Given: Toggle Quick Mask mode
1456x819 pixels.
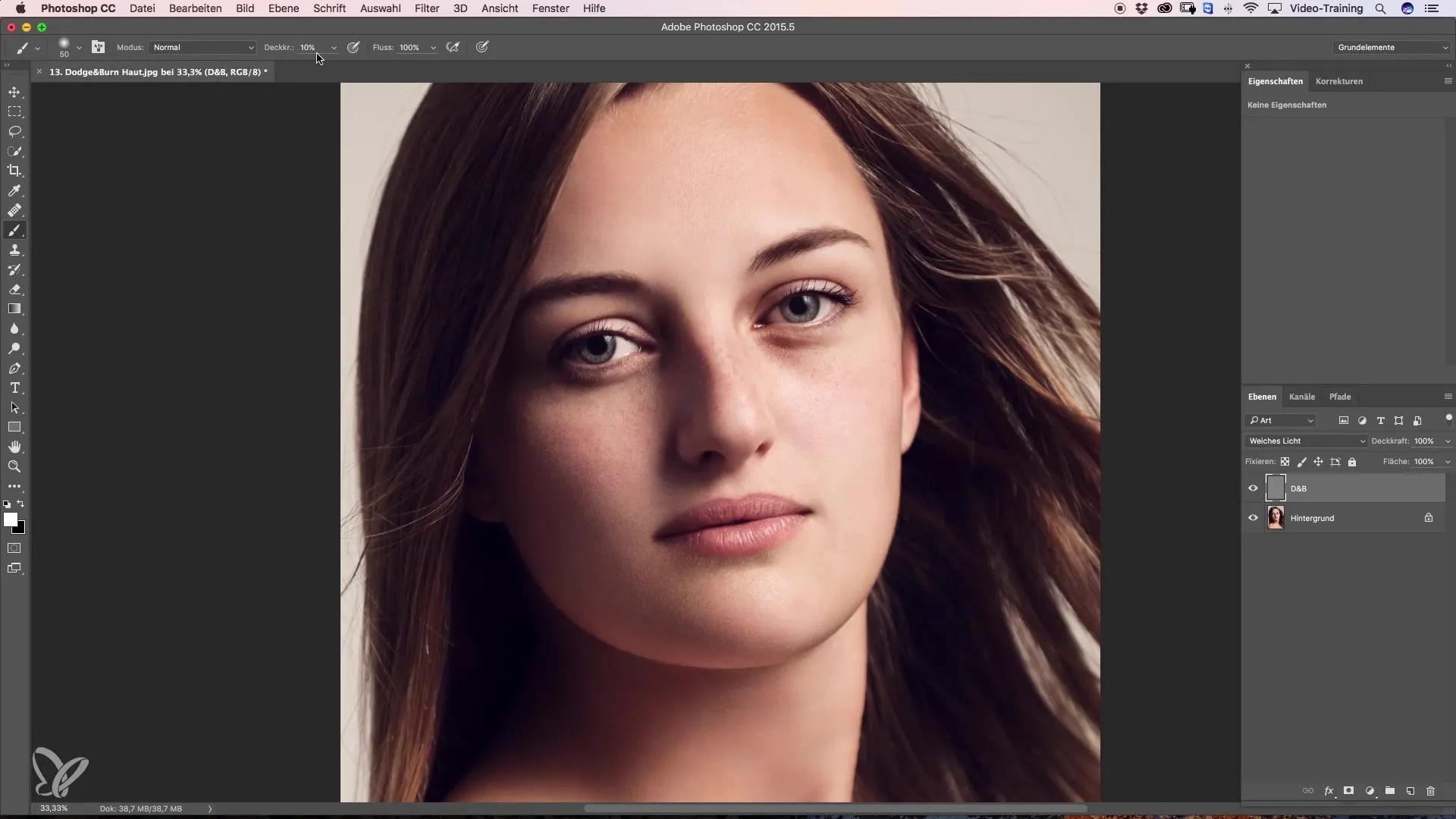Looking at the screenshot, I should point(14,548).
